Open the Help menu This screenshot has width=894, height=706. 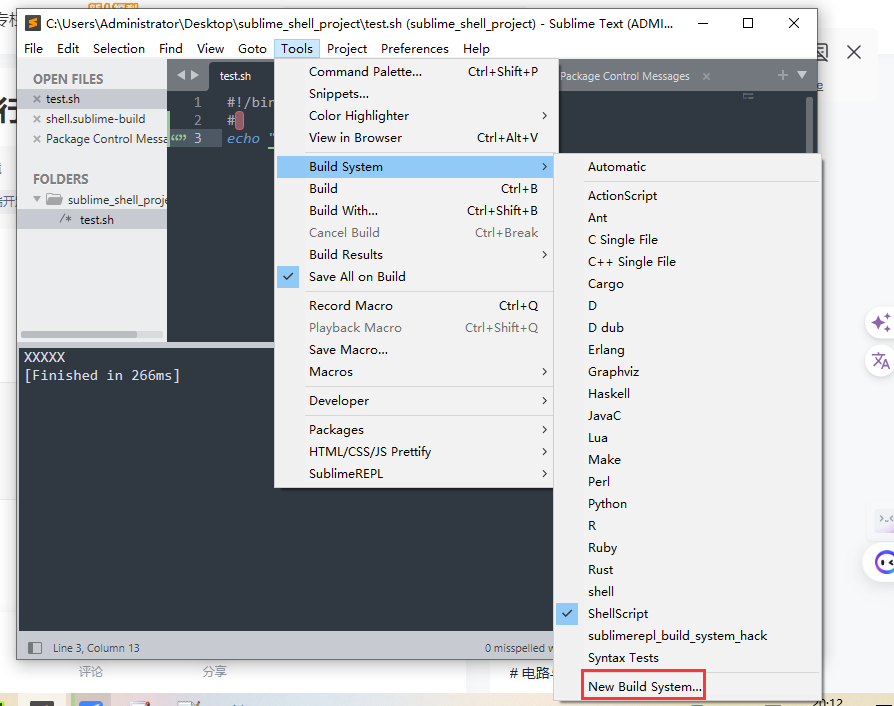(476, 49)
